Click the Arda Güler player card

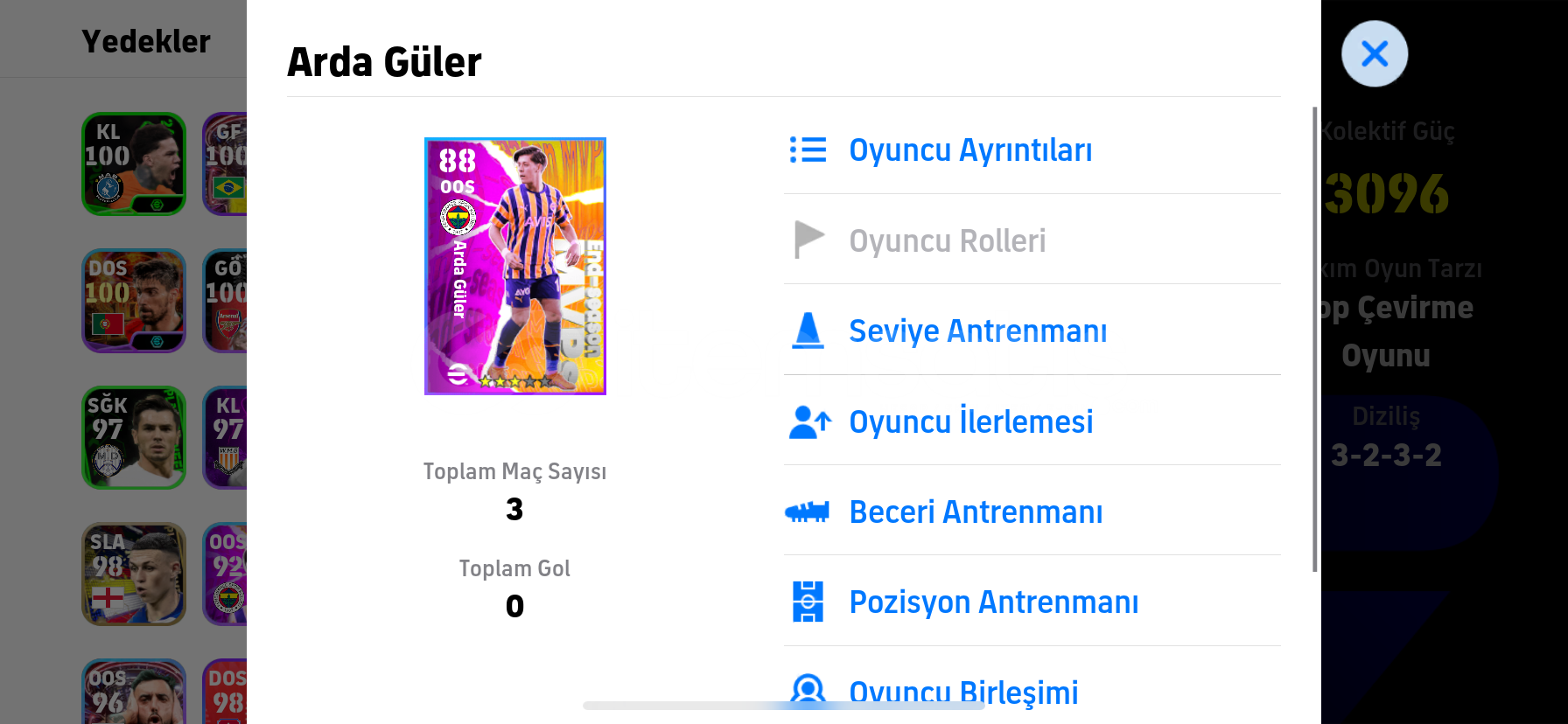coord(515,266)
